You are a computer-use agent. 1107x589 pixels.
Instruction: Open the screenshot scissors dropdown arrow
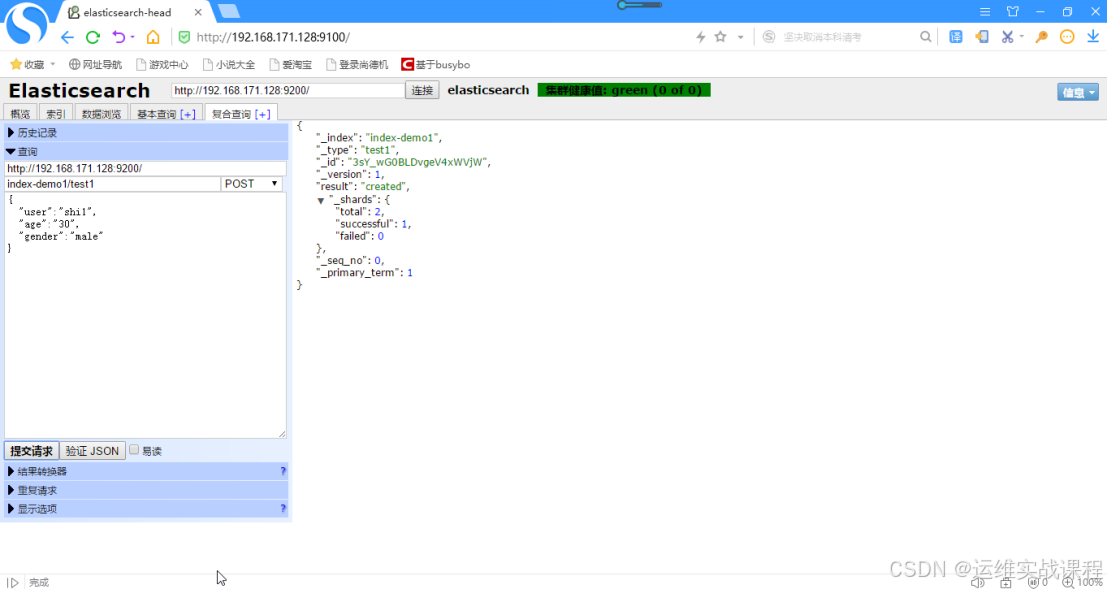coord(1022,37)
